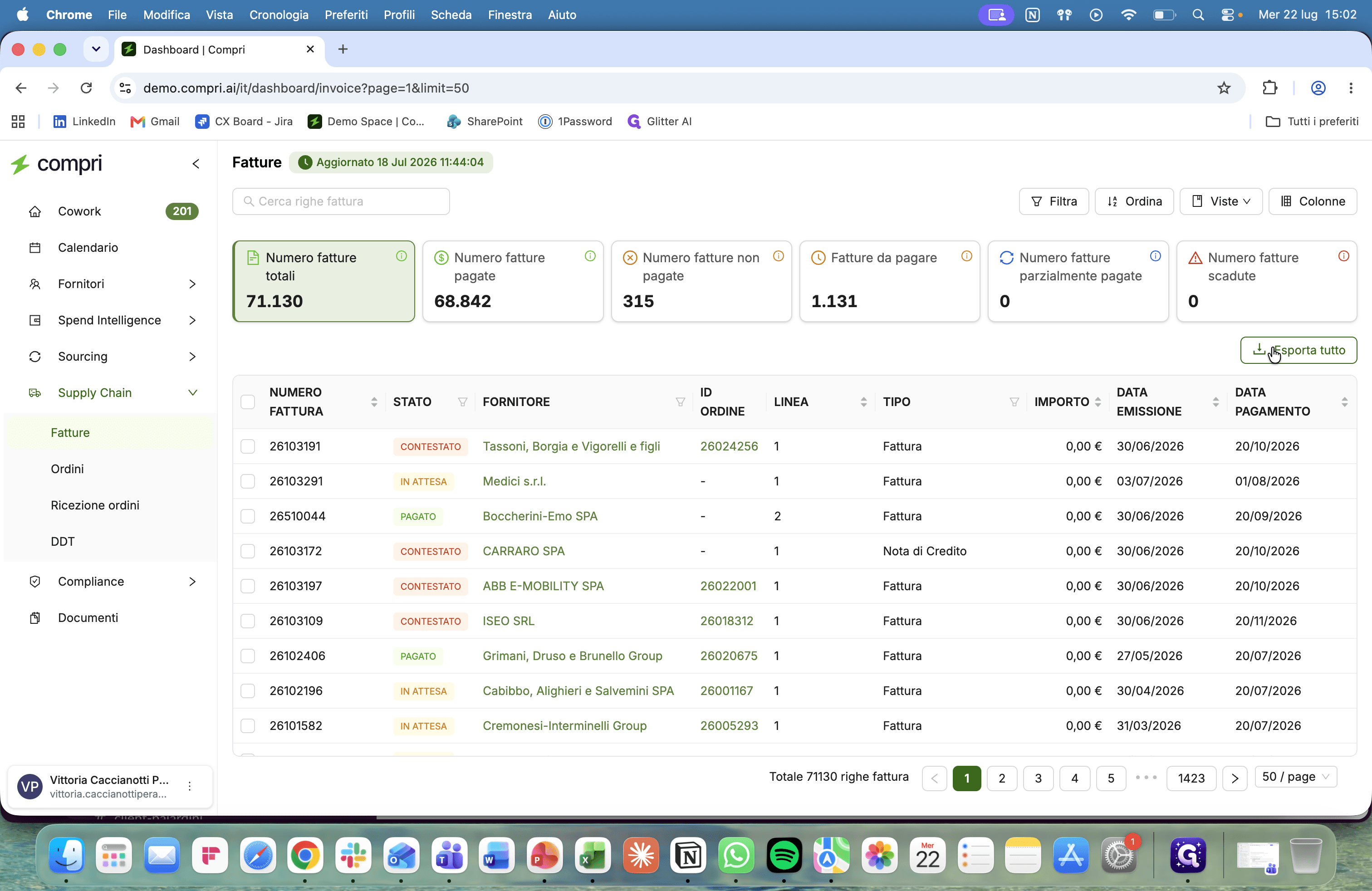Open Spotlight search in the menu bar
1372x891 pixels.
[1198, 15]
